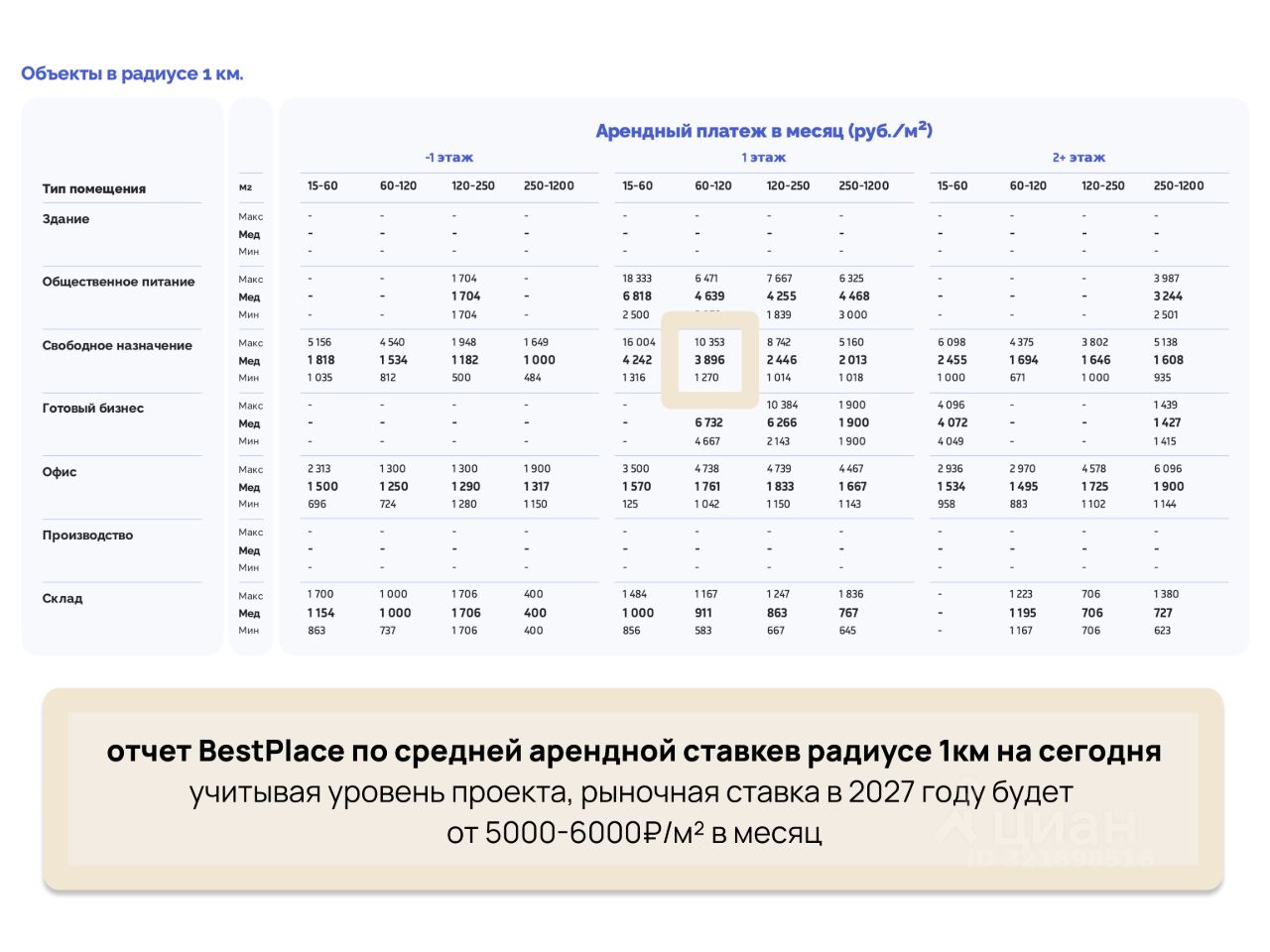Screen dimensions: 1270x952
Task: Select the line "от 5000-6000₽/м² в месяц"
Action: [x=634, y=832]
